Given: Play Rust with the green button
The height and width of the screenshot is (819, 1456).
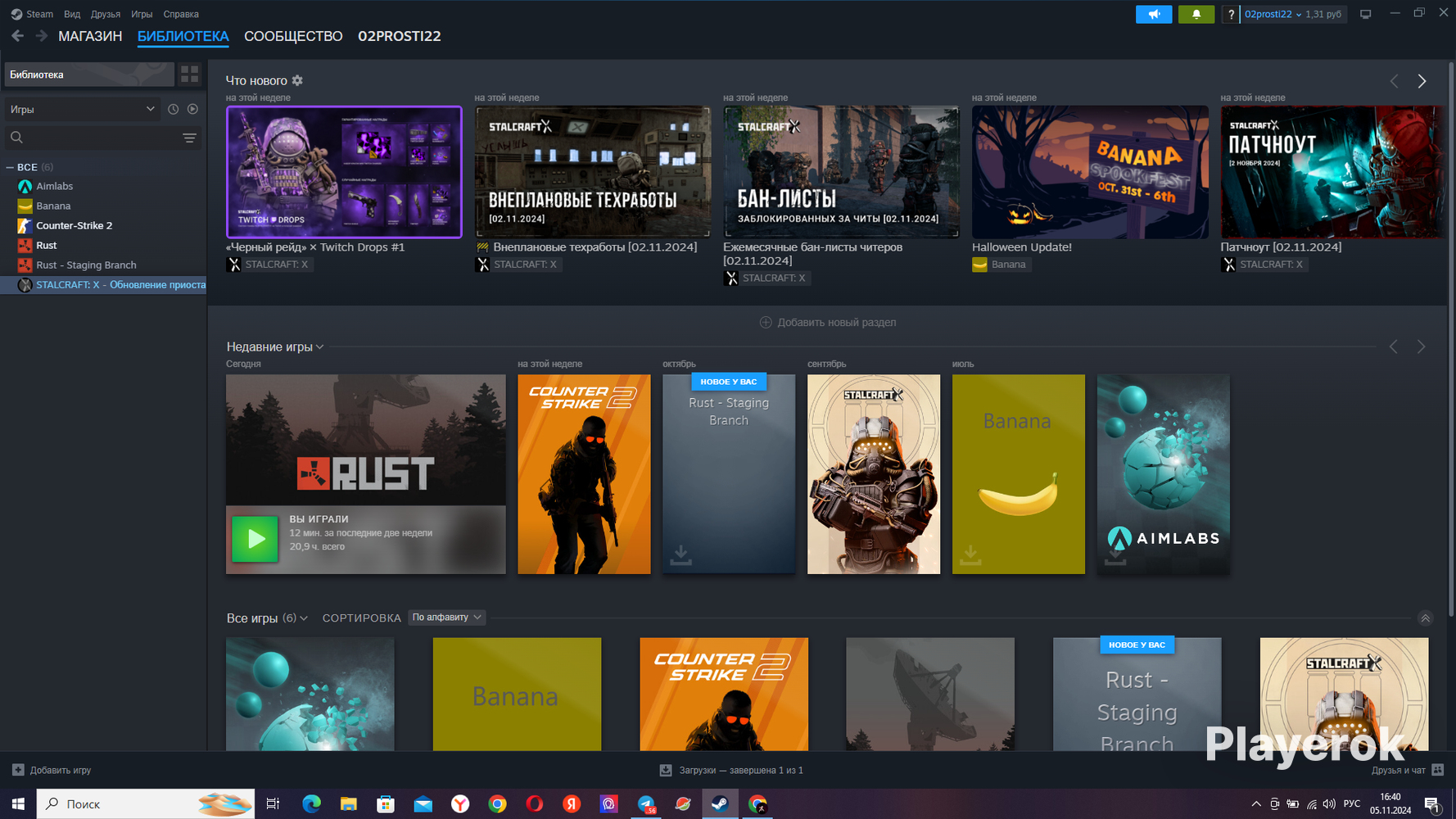Looking at the screenshot, I should 255,539.
